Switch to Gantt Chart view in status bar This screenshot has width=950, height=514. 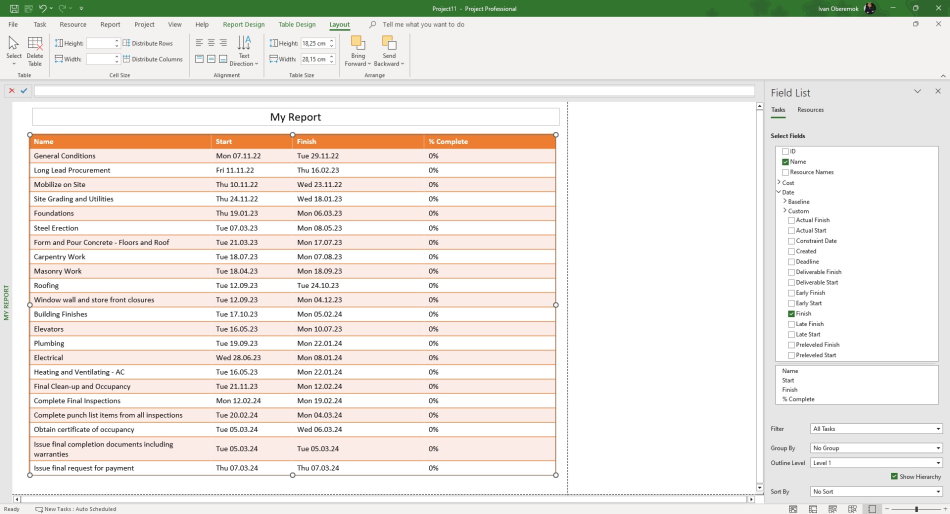click(793, 509)
